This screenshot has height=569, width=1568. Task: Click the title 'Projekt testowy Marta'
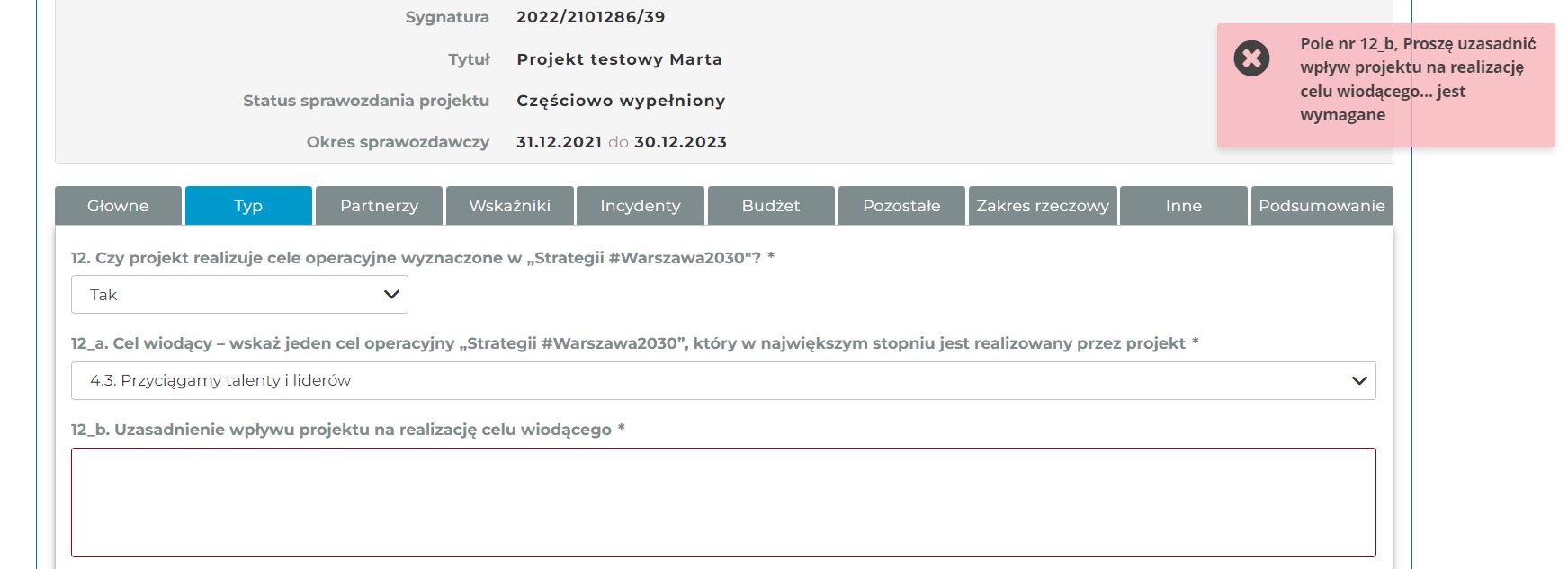point(619,59)
